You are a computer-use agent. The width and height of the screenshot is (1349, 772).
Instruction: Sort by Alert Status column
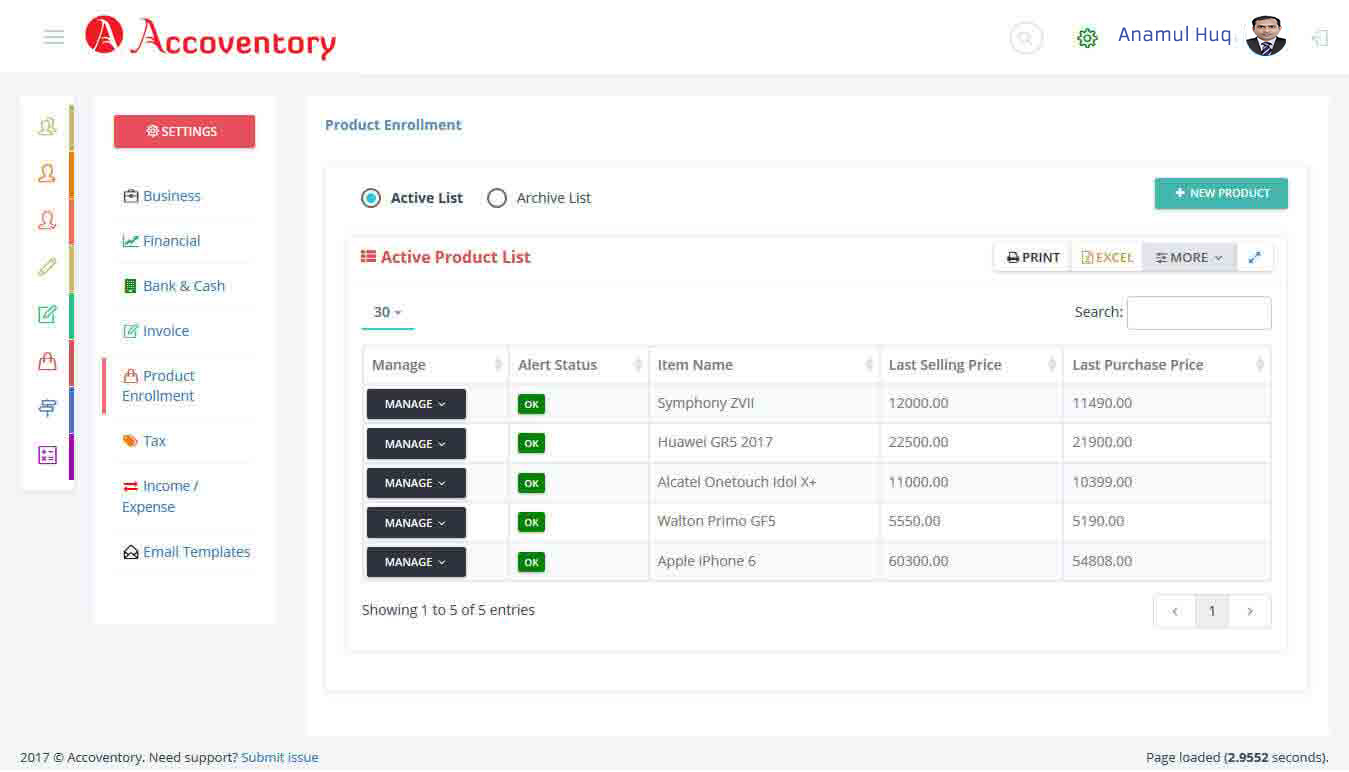(579, 365)
